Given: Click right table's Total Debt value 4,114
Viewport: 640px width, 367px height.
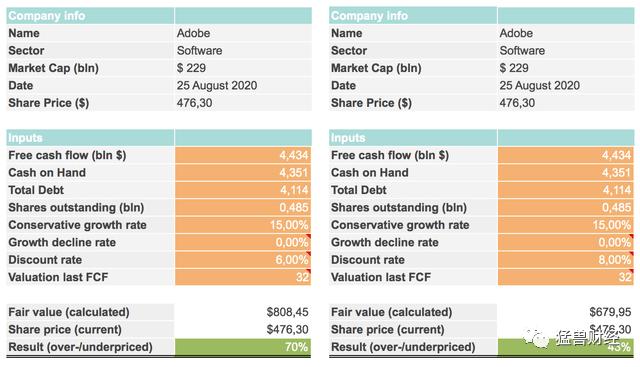Looking at the screenshot, I should (x=566, y=190).
